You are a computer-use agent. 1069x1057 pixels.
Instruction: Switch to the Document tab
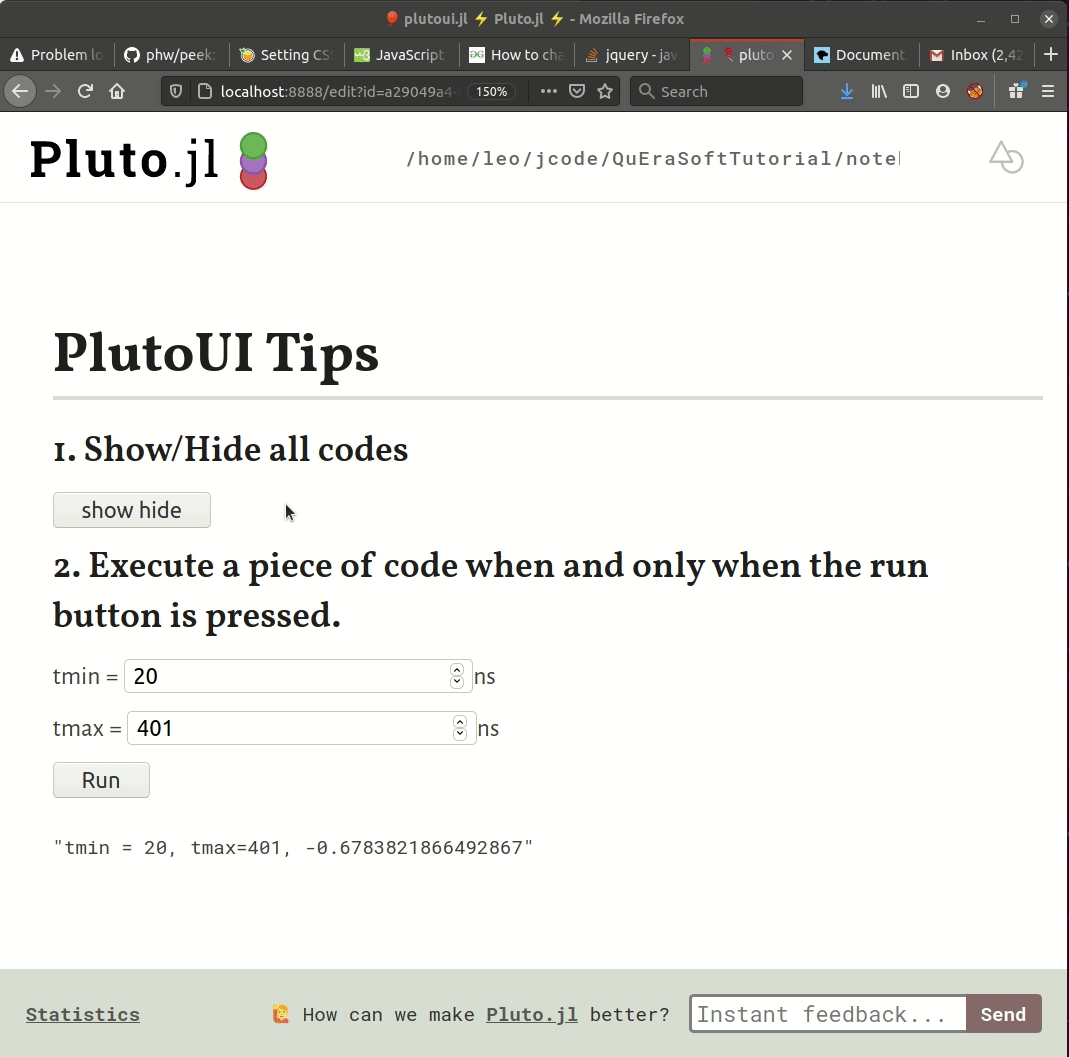click(x=861, y=55)
